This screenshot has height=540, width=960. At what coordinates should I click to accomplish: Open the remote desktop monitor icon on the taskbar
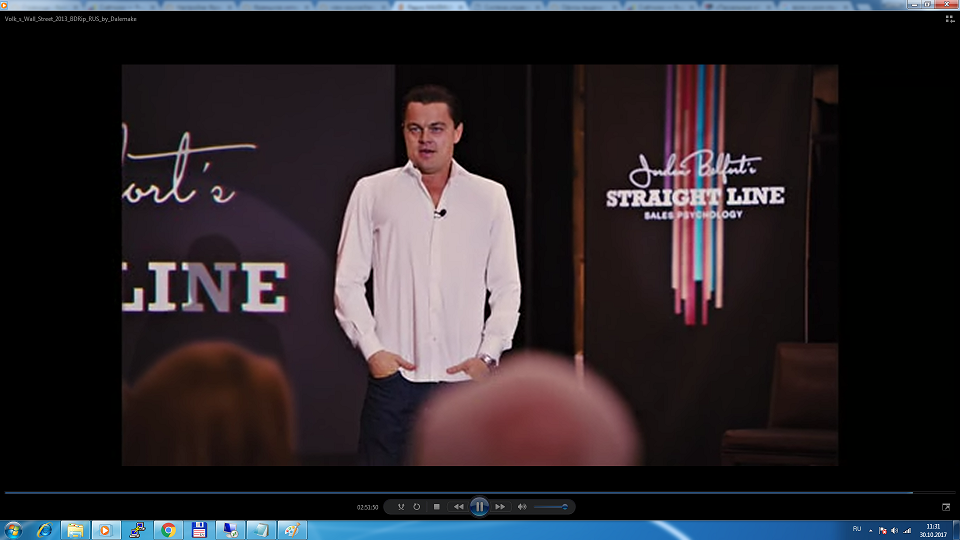point(230,530)
